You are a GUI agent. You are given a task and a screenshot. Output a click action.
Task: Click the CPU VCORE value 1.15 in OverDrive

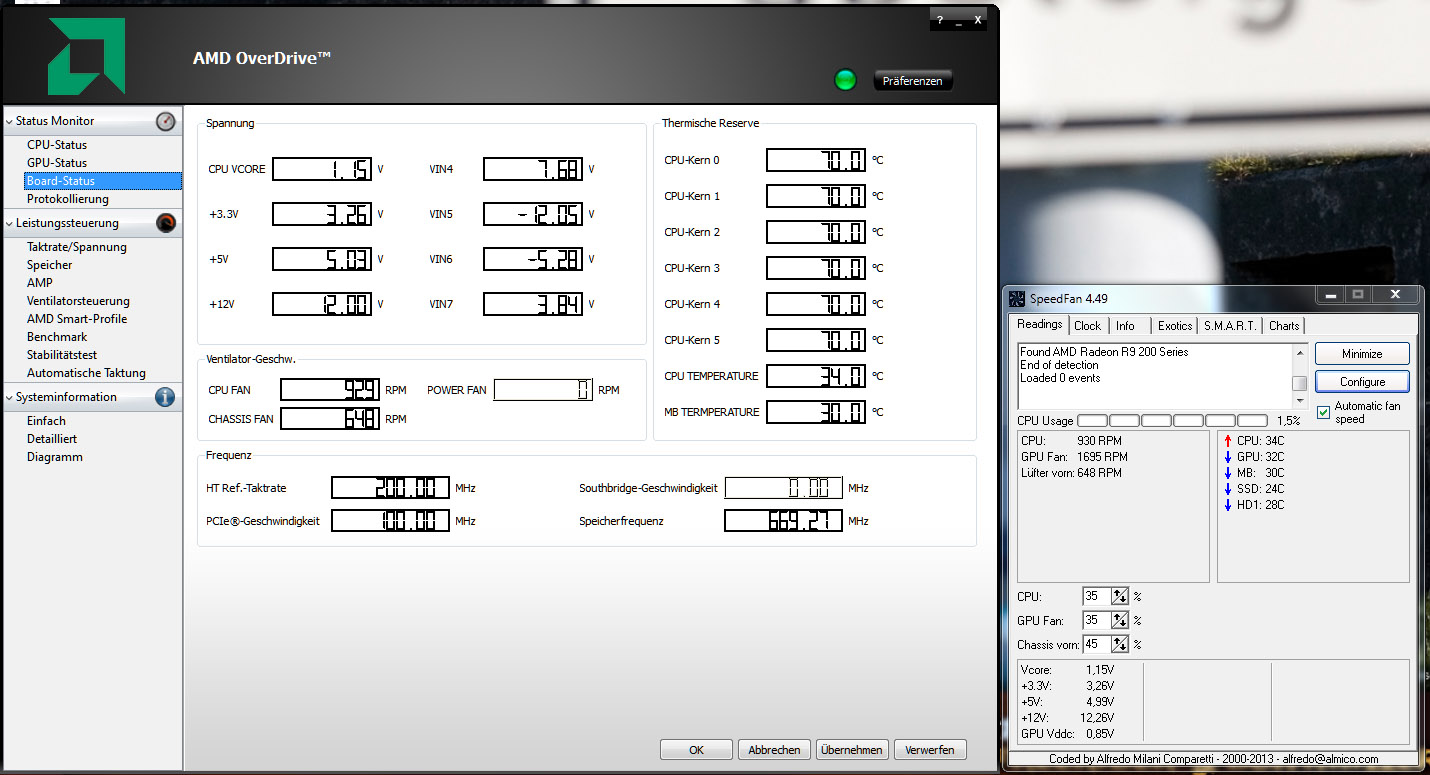tap(322, 169)
